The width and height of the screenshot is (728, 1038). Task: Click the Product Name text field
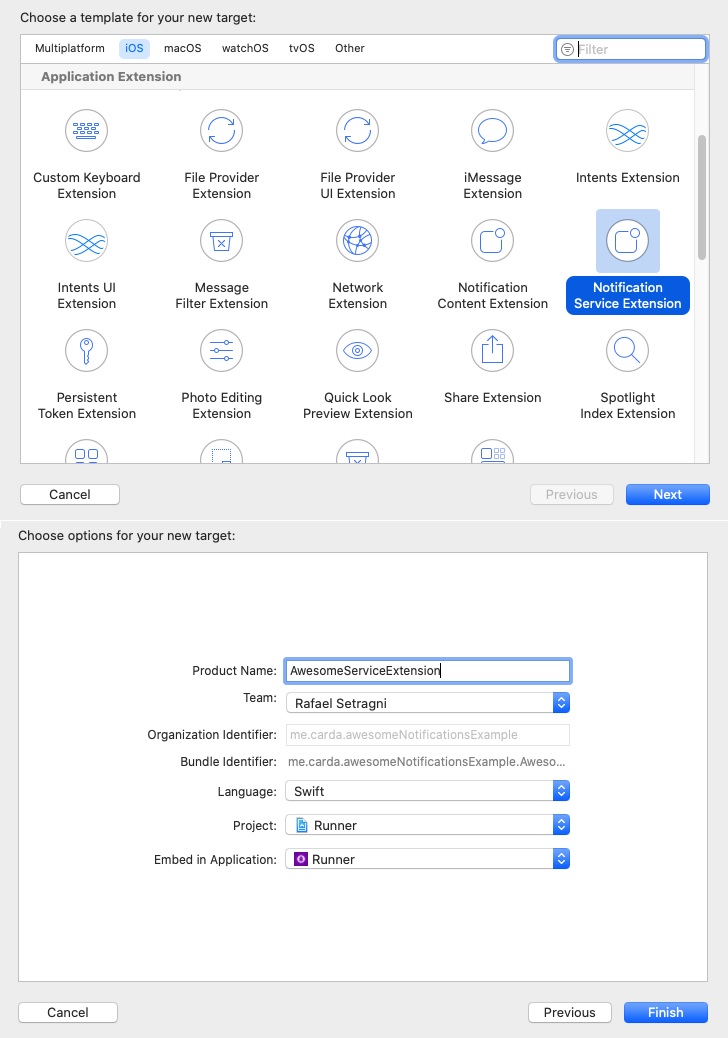[428, 671]
